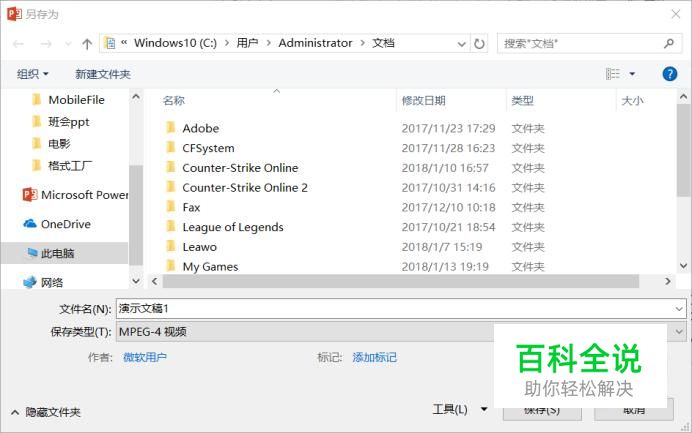Close the 另存为 dialog
Screen dimensions: 692x433
click(676, 14)
